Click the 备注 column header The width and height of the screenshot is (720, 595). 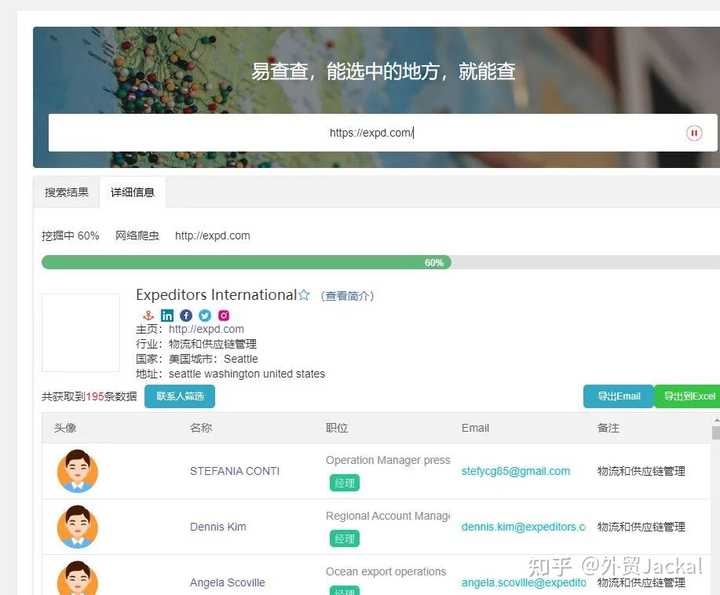(608, 428)
